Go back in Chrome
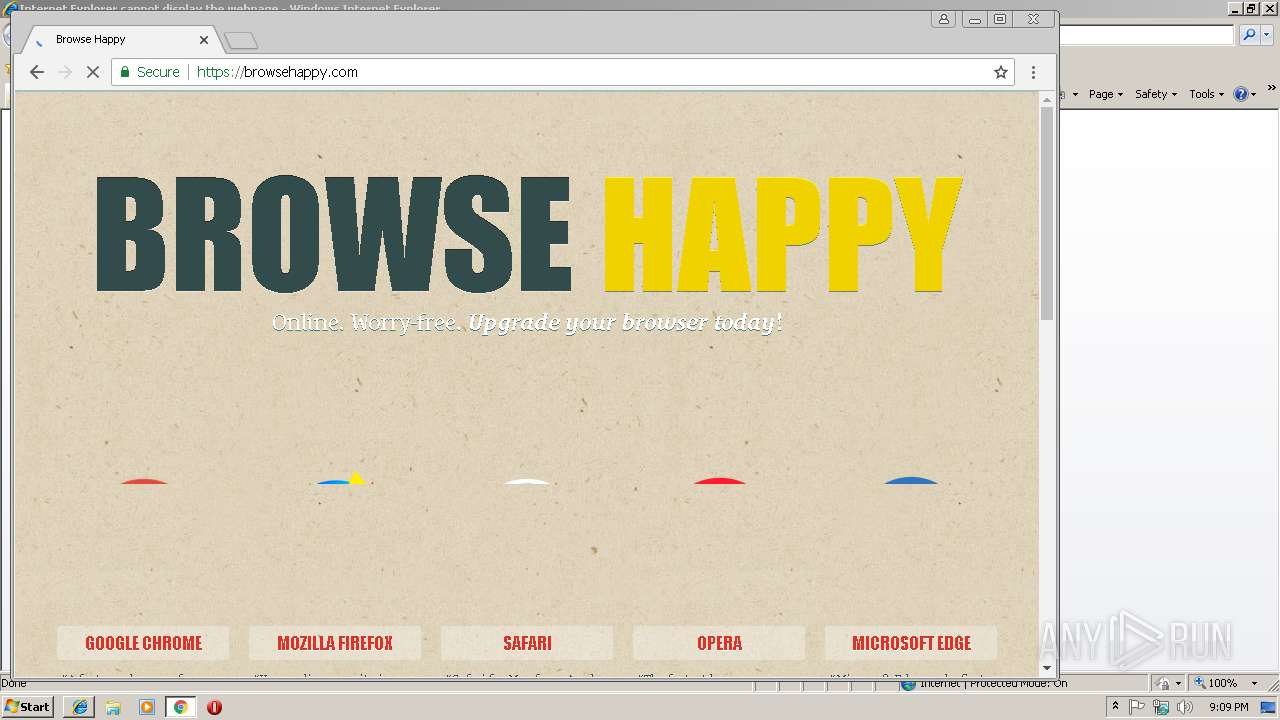This screenshot has height=720, width=1280. [37, 72]
